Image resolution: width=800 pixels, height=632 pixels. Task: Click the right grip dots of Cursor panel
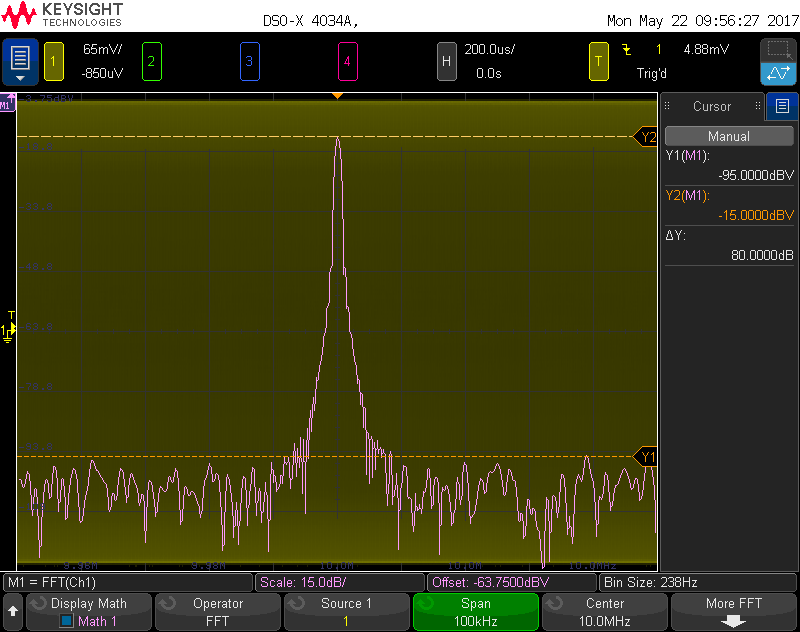tap(758, 106)
